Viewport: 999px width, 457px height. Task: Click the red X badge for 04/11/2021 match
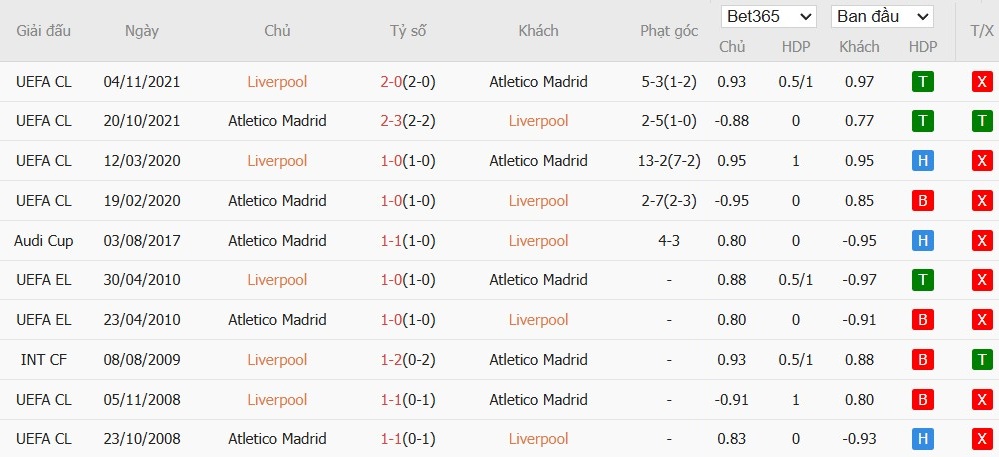(x=982, y=82)
